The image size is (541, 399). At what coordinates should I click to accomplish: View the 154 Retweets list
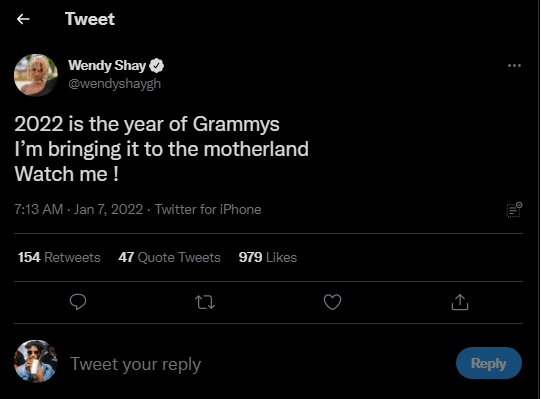[59, 257]
